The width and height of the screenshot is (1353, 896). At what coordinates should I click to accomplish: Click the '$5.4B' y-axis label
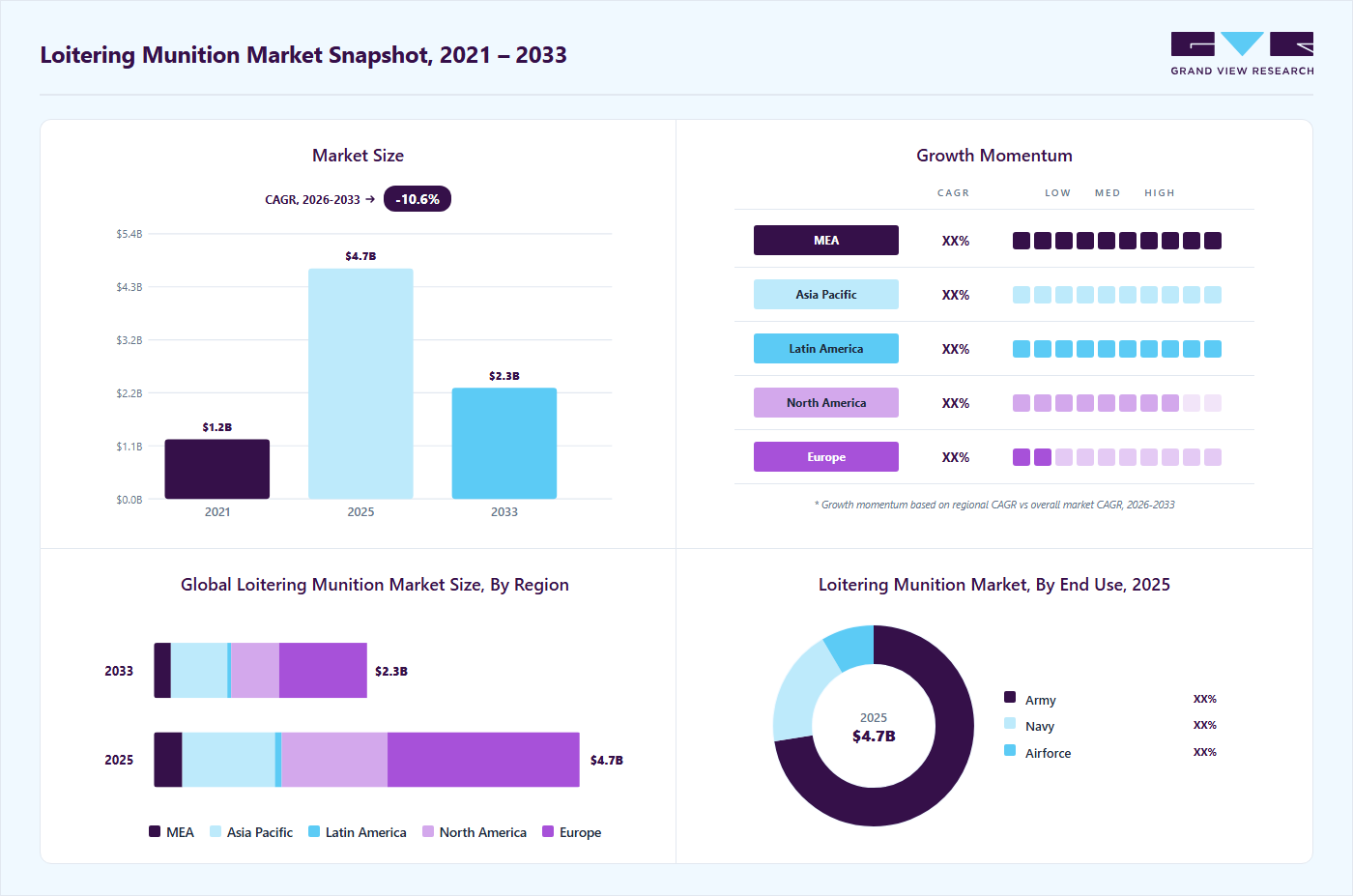point(130,234)
